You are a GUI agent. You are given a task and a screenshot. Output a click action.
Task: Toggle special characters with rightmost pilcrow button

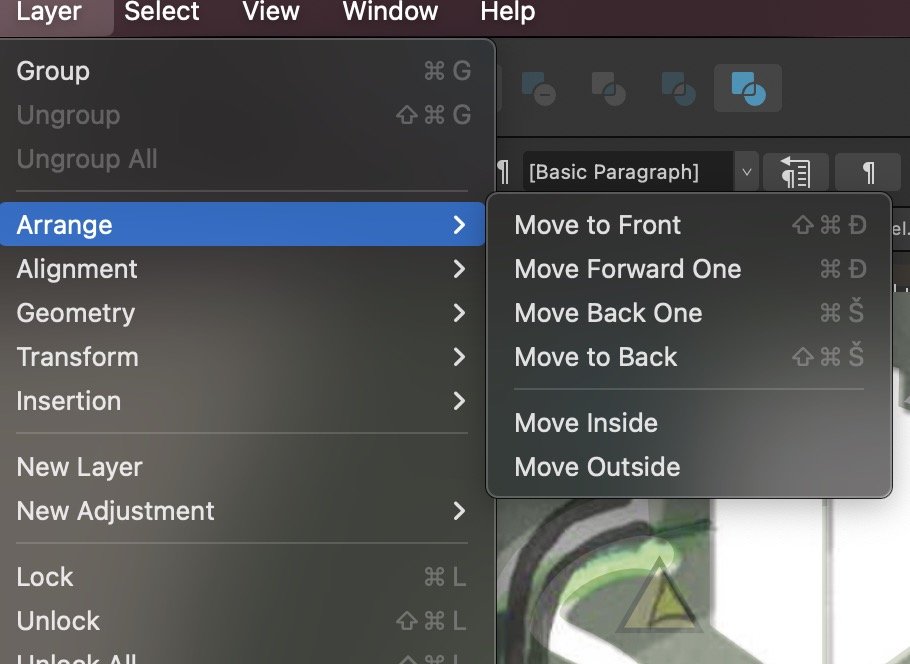[x=867, y=171]
